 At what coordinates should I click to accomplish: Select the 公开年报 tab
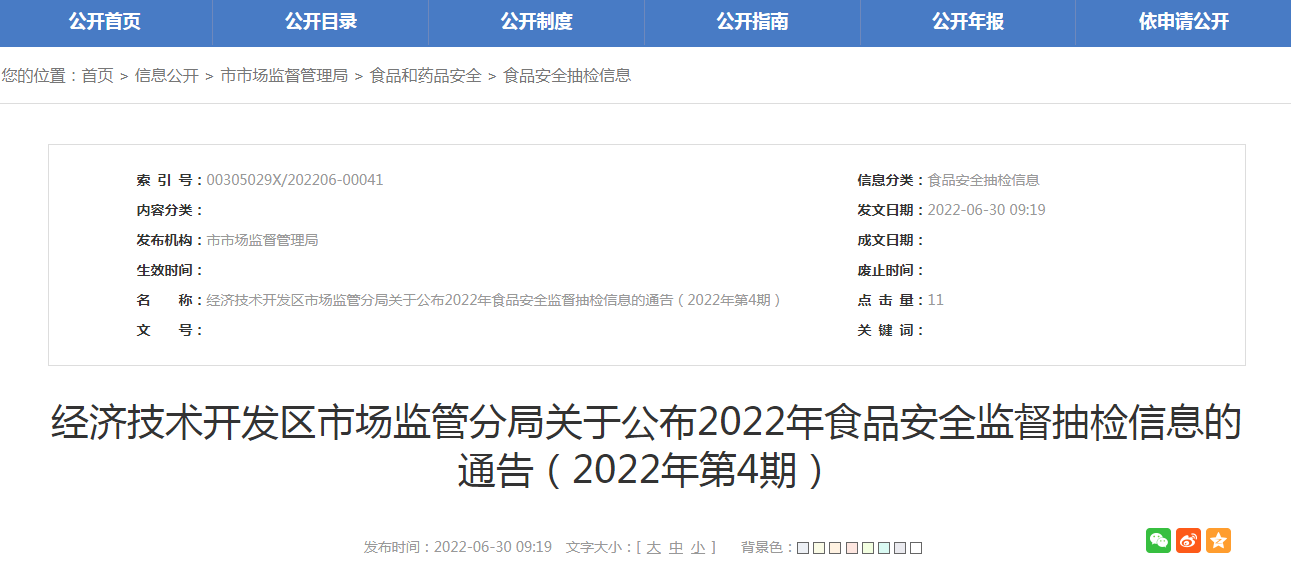click(x=968, y=22)
